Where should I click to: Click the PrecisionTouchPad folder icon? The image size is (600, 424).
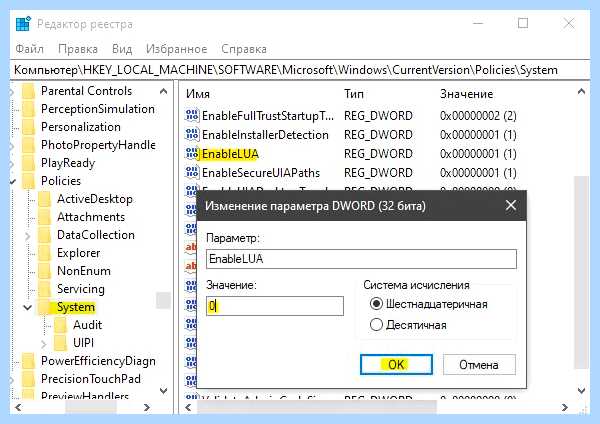(x=28, y=379)
